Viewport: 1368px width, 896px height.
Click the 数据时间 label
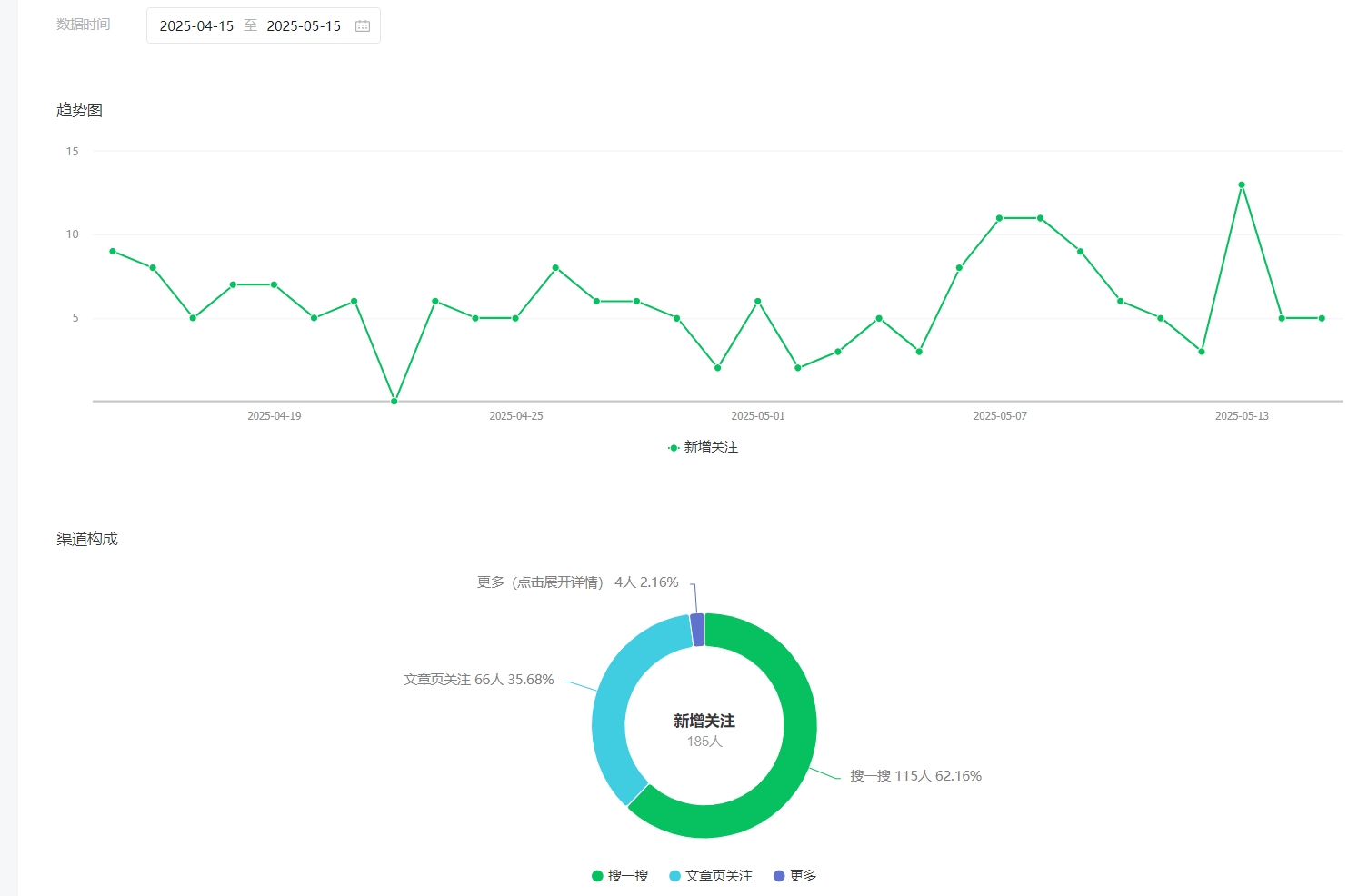pyautogui.click(x=84, y=25)
